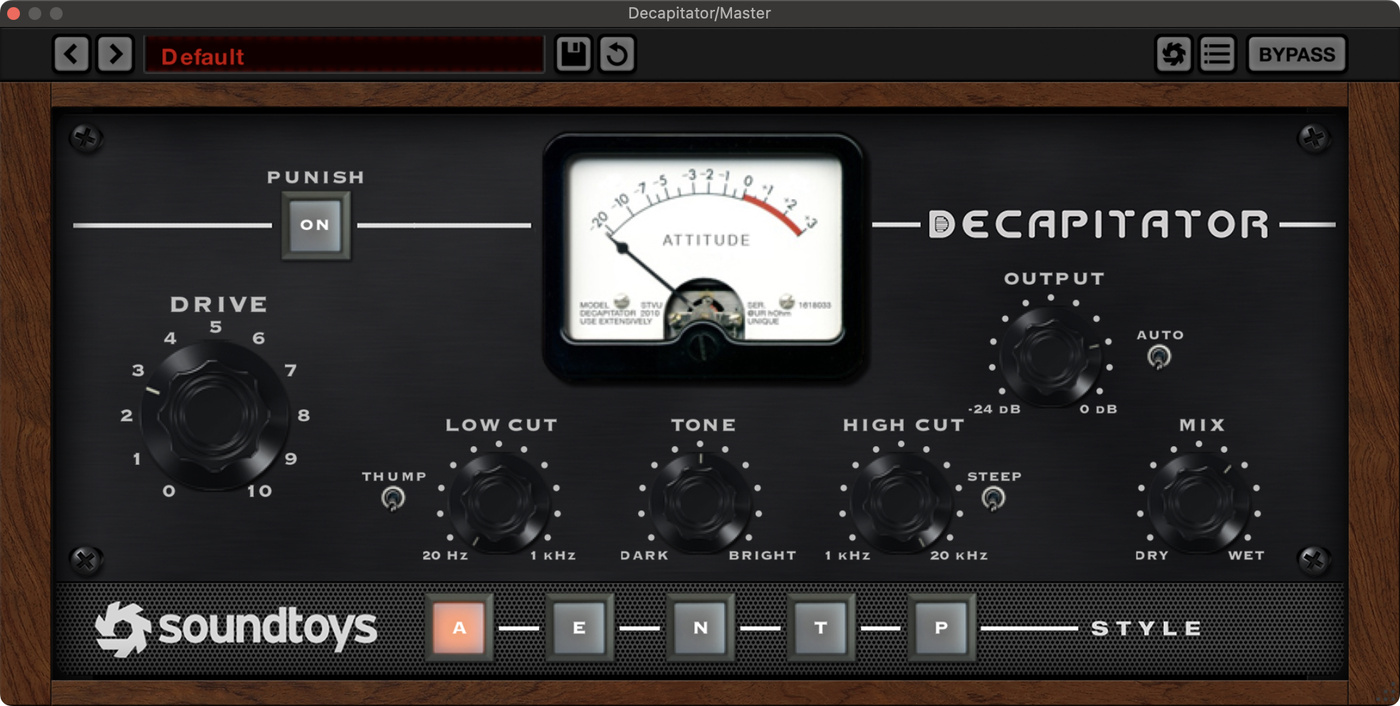
Task: Flip the STEEP switch
Action: point(992,498)
